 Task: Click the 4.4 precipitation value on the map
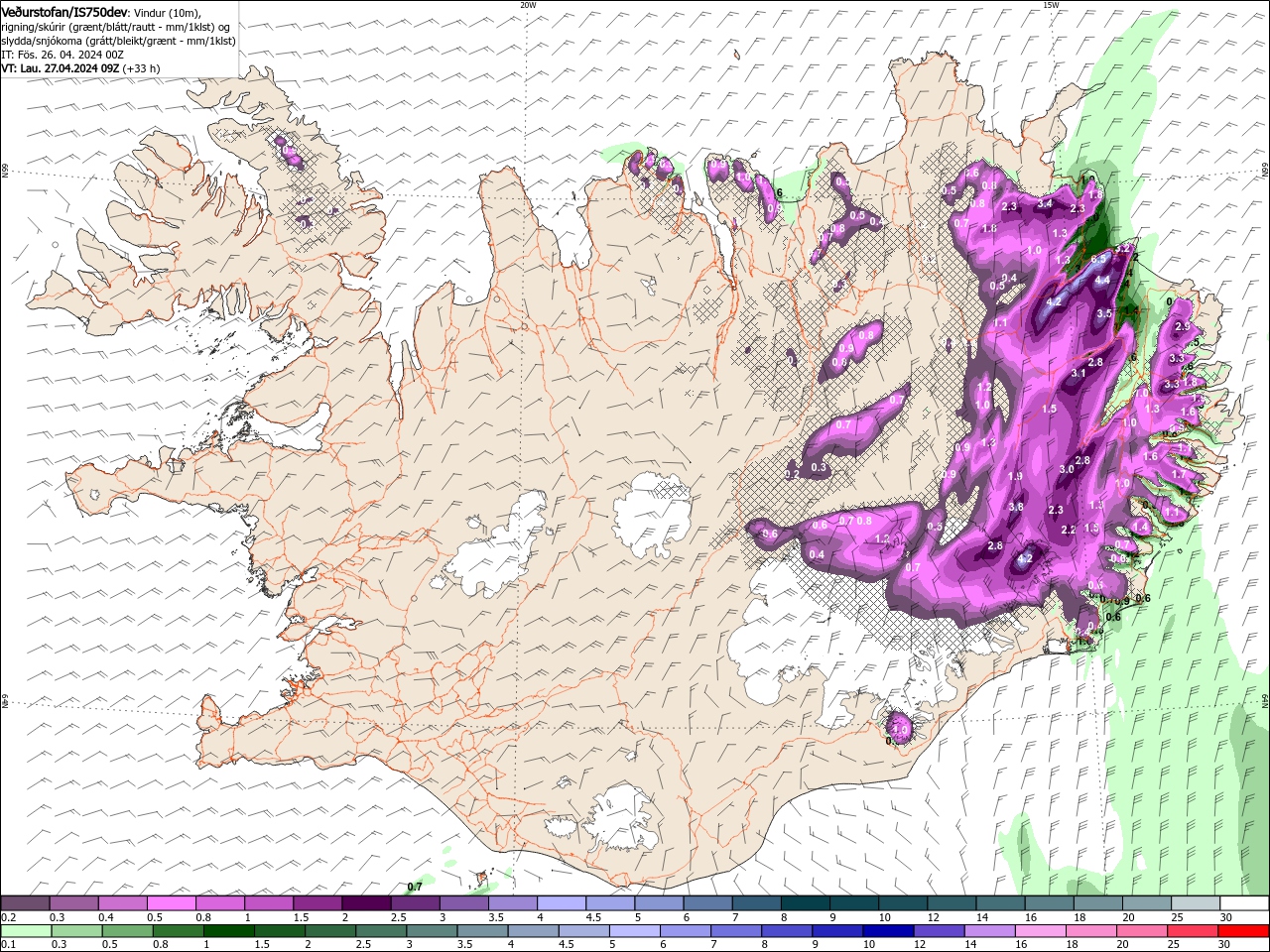(1102, 280)
